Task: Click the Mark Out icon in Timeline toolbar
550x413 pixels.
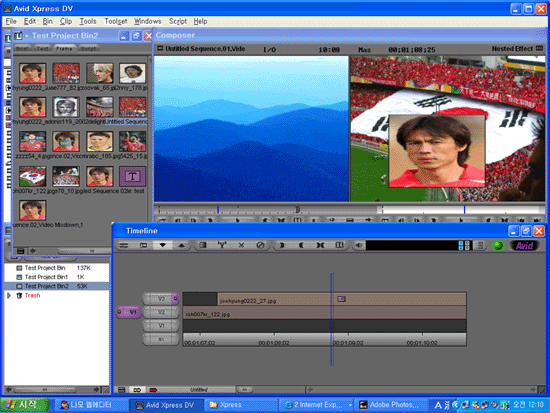Action: tap(301, 245)
